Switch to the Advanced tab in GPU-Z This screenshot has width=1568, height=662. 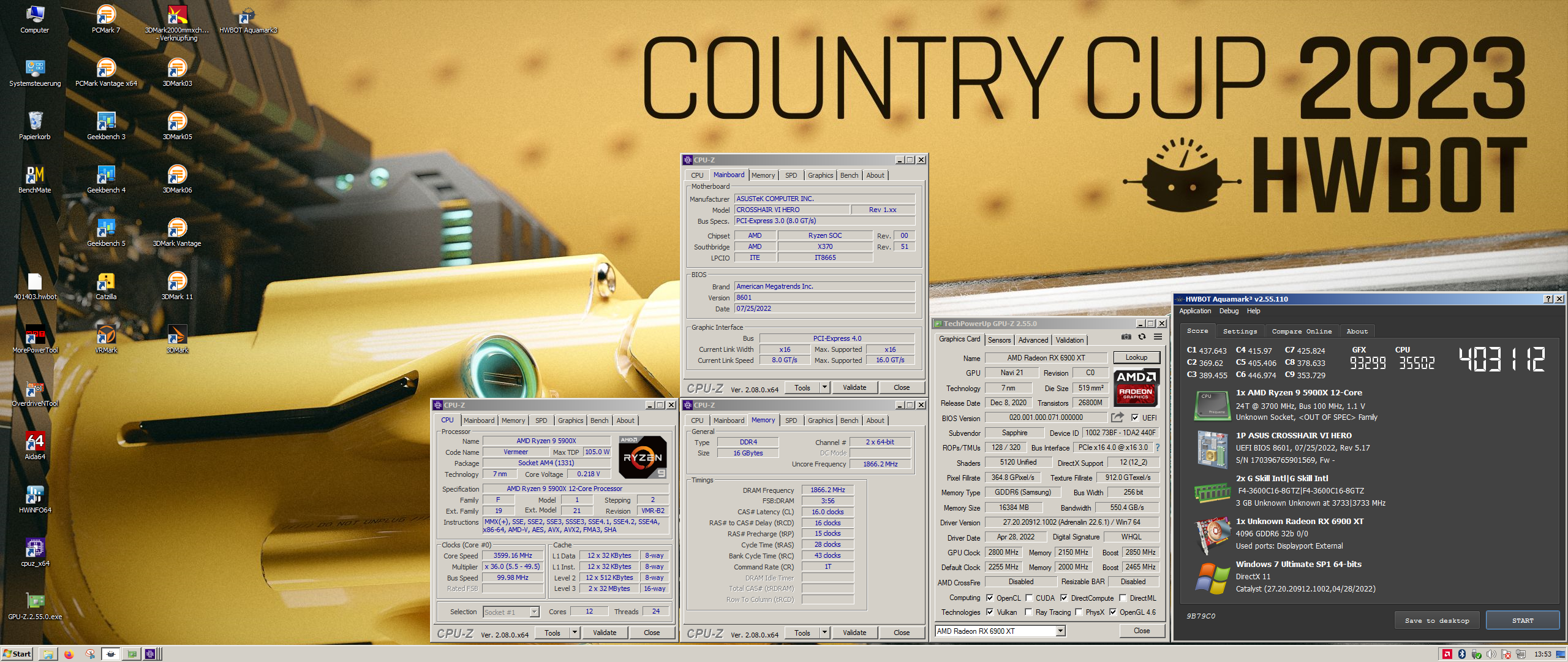1033,340
